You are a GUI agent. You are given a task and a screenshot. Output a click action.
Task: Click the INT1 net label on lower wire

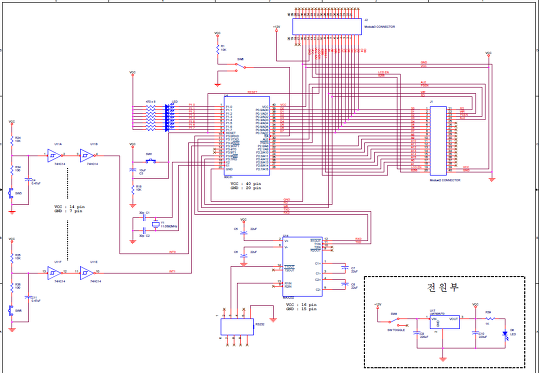pyautogui.click(x=172, y=272)
